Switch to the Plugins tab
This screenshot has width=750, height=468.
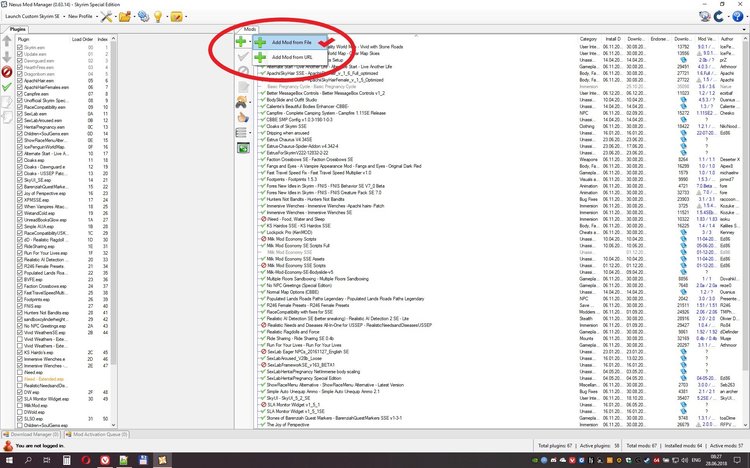point(17,29)
